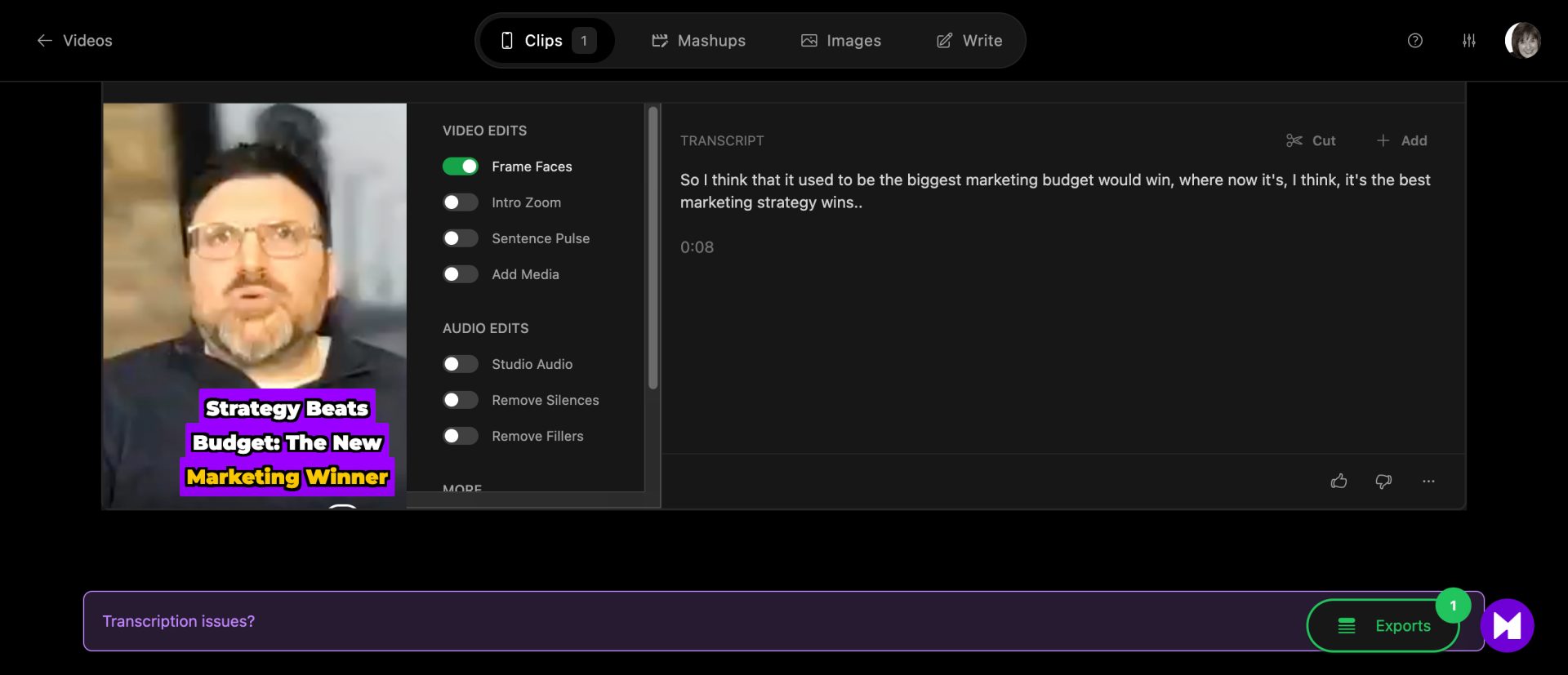Disable the Frame Faces toggle
Viewport: 1568px width, 675px height.
coord(461,167)
